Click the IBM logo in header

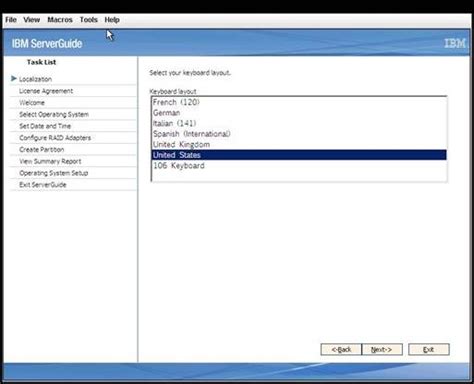pos(455,43)
